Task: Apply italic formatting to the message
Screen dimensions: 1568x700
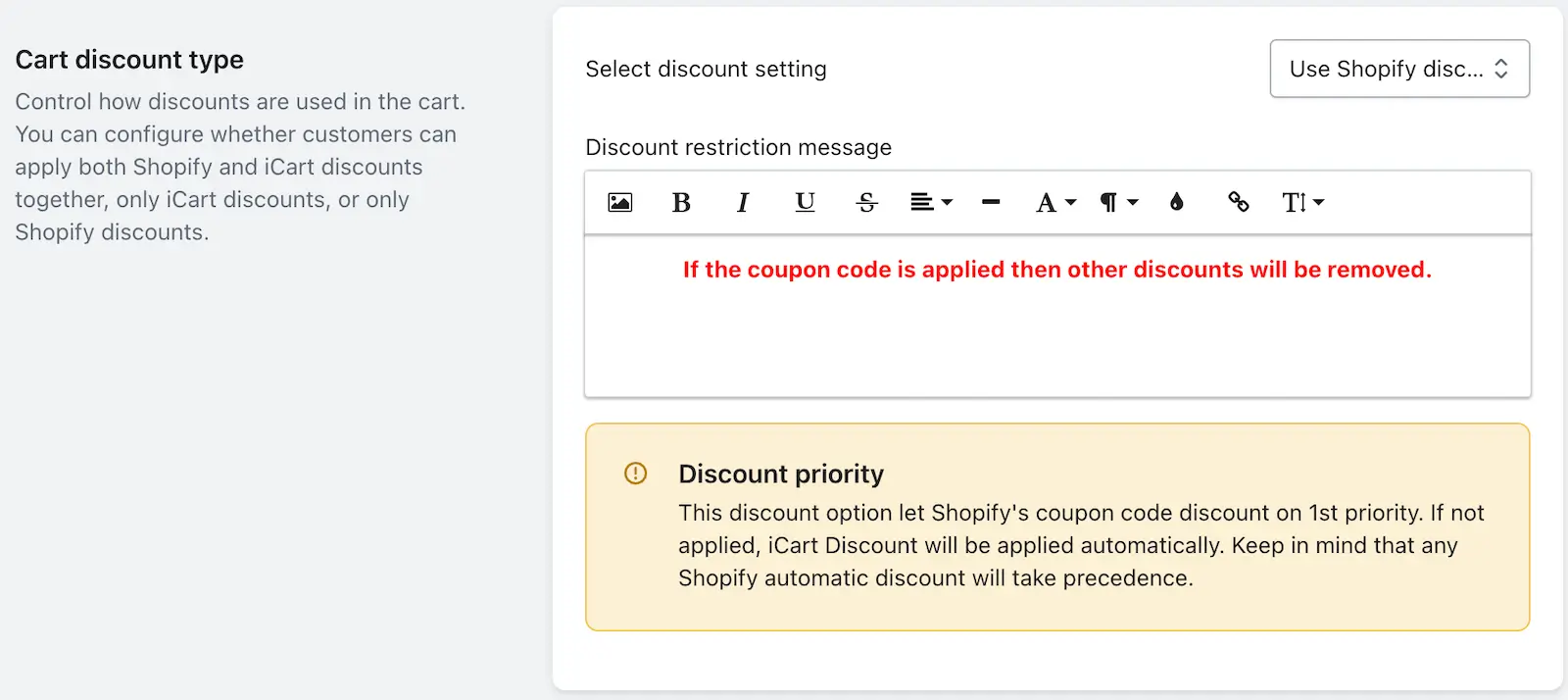Action: 743,203
